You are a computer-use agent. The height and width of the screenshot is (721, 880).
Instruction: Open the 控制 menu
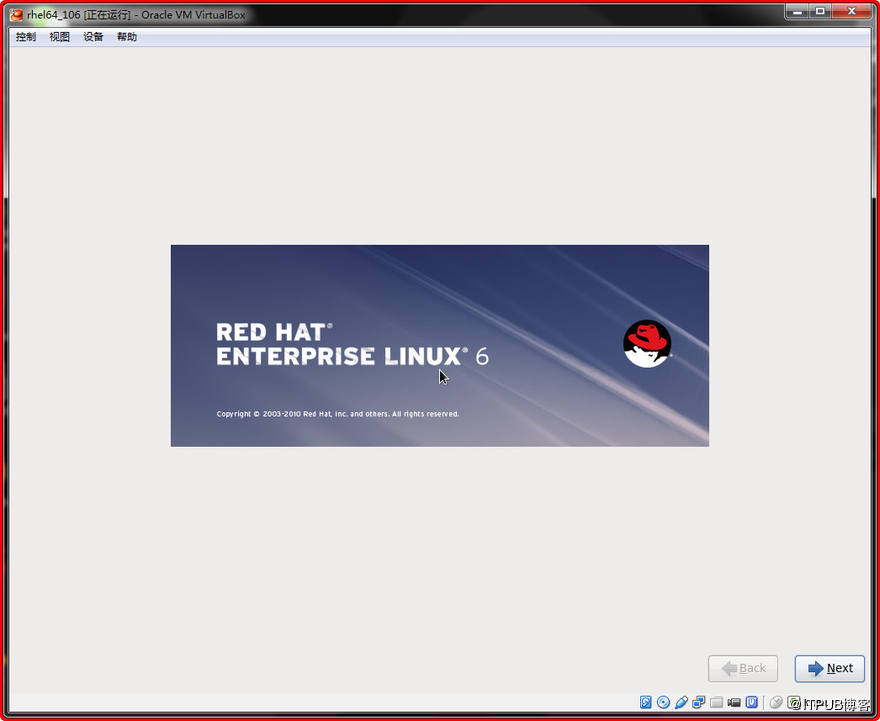point(26,37)
